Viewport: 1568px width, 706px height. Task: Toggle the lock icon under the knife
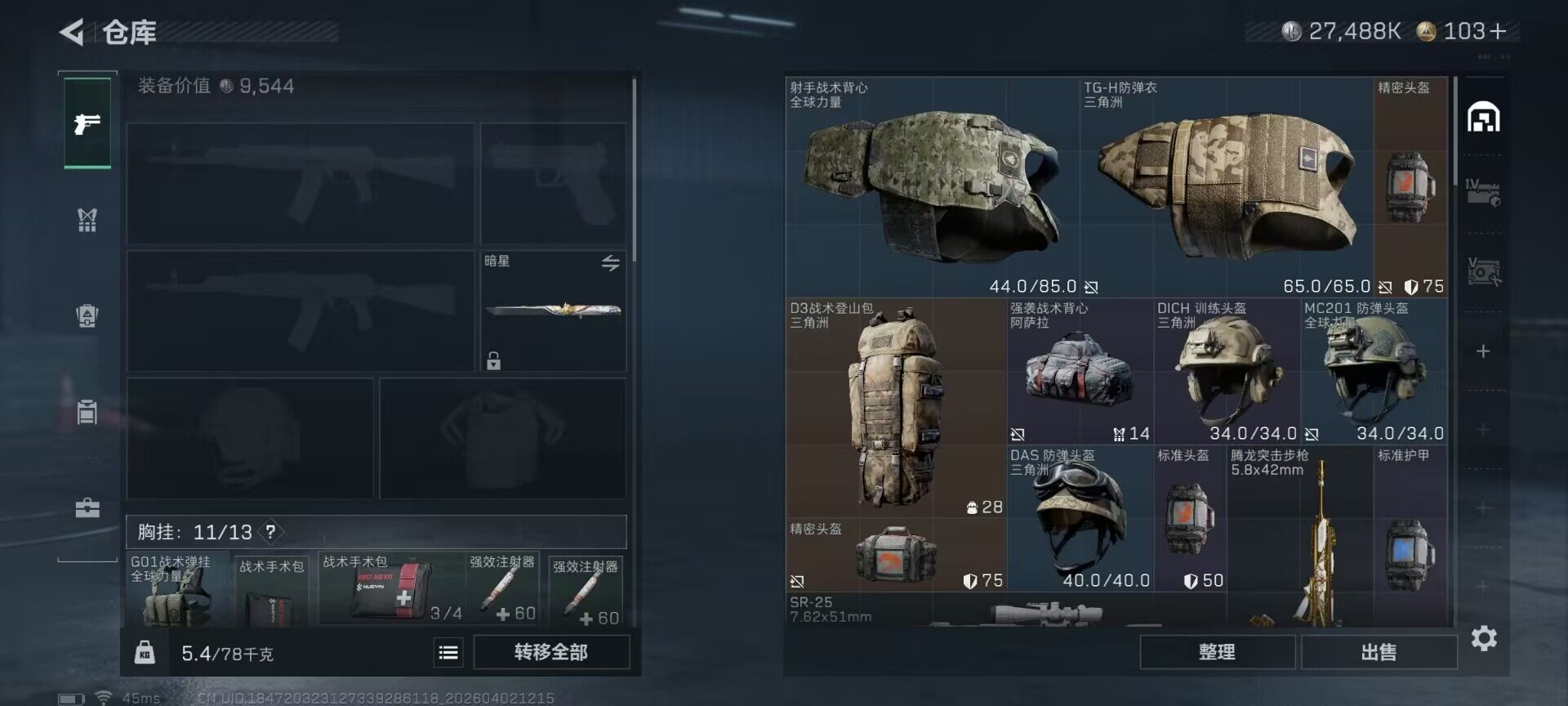coord(493,360)
